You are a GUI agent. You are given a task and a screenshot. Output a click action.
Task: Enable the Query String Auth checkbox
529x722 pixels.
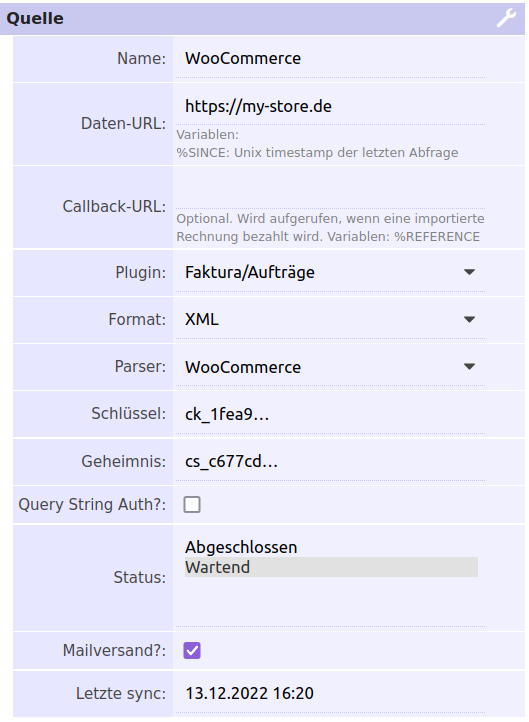pos(192,504)
